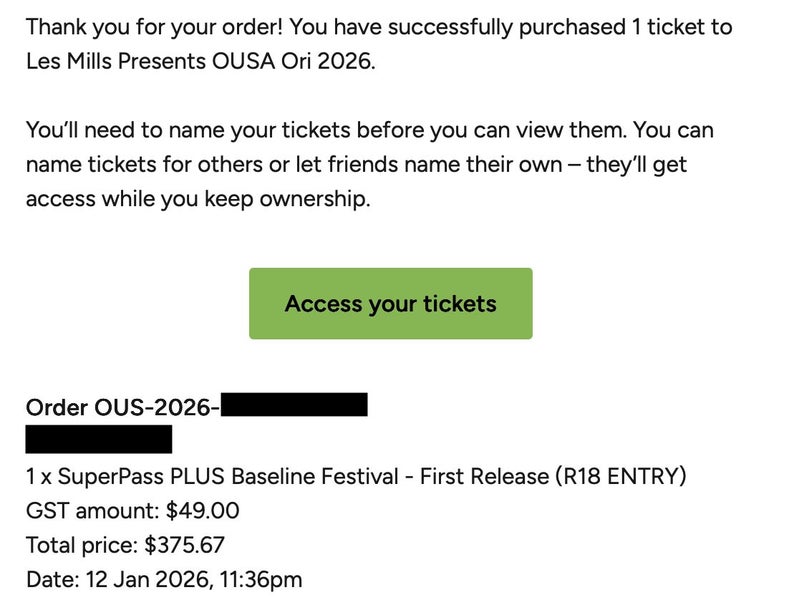Click the Total price label
This screenshot has height=600, width=789.
pyautogui.click(x=82, y=545)
